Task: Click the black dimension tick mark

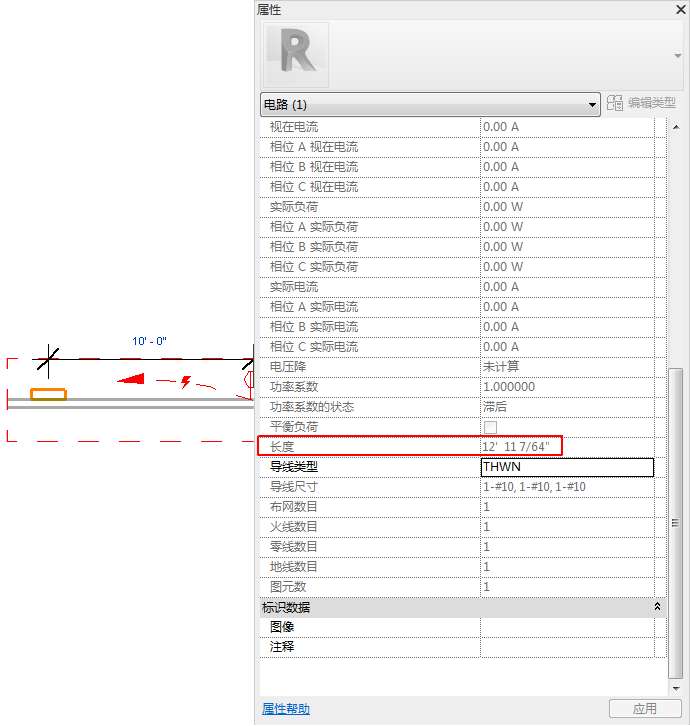Action: click(48, 358)
